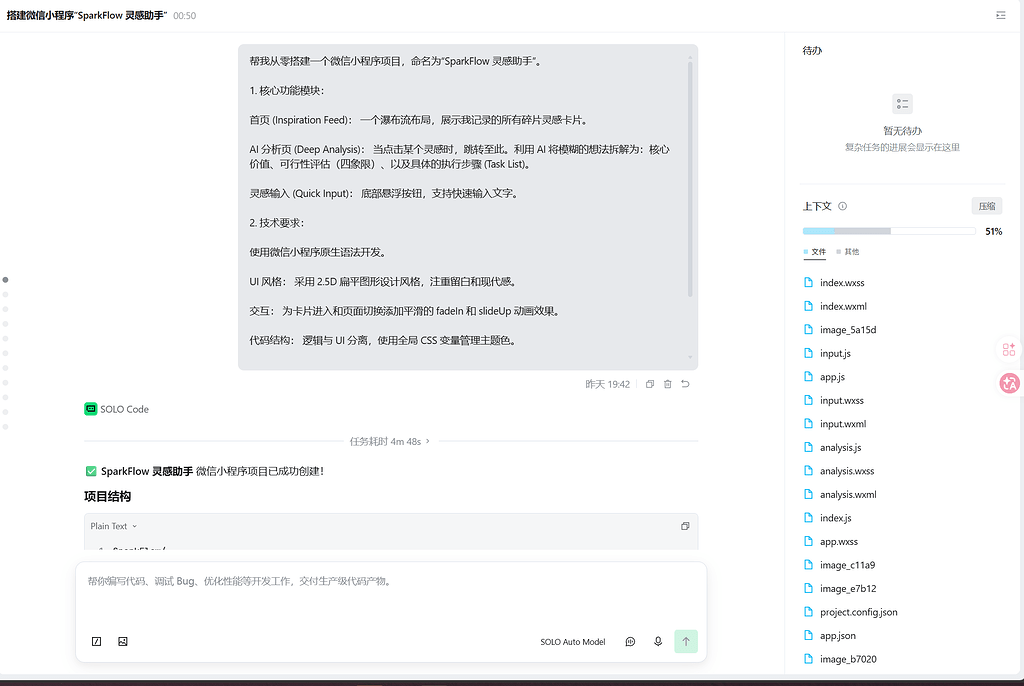Click the info icon next to 上下文
Screen dimensions: 1024x686
click(842, 206)
